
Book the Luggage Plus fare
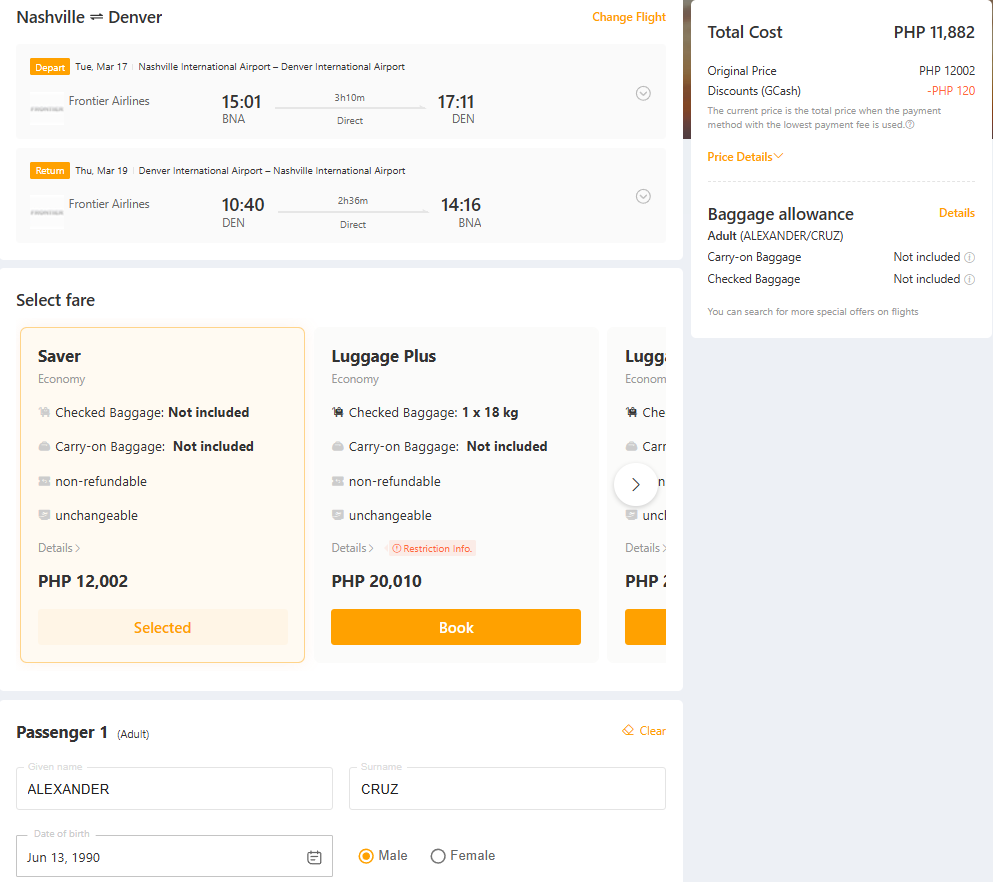[x=456, y=627]
